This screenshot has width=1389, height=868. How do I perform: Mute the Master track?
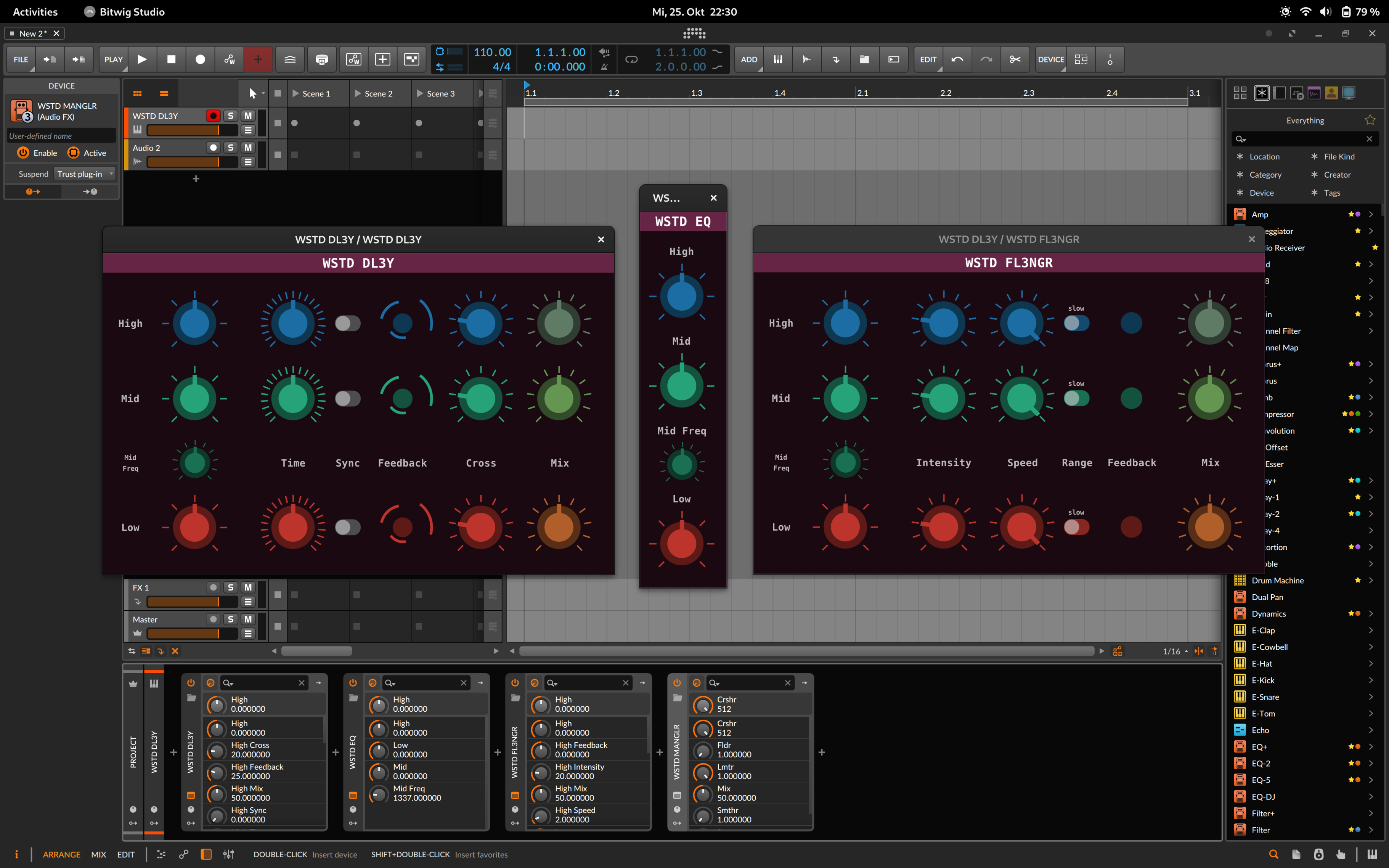click(248, 619)
